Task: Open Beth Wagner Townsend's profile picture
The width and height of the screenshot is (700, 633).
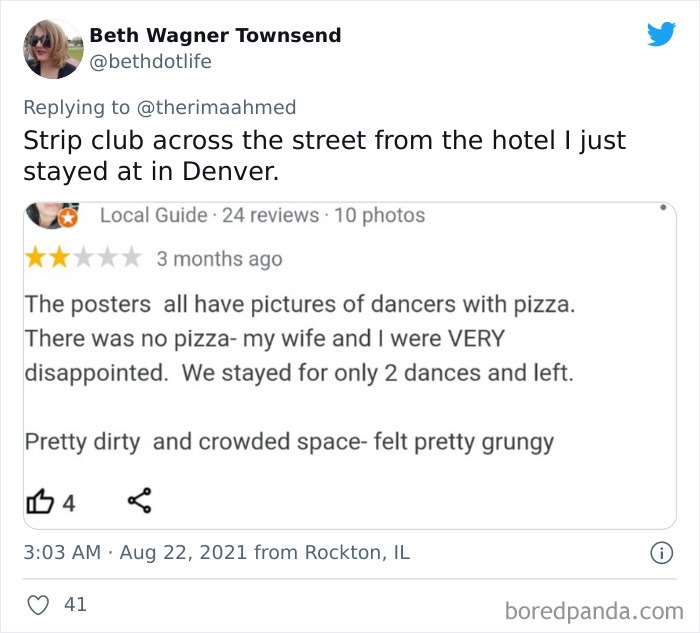Action: (x=52, y=48)
